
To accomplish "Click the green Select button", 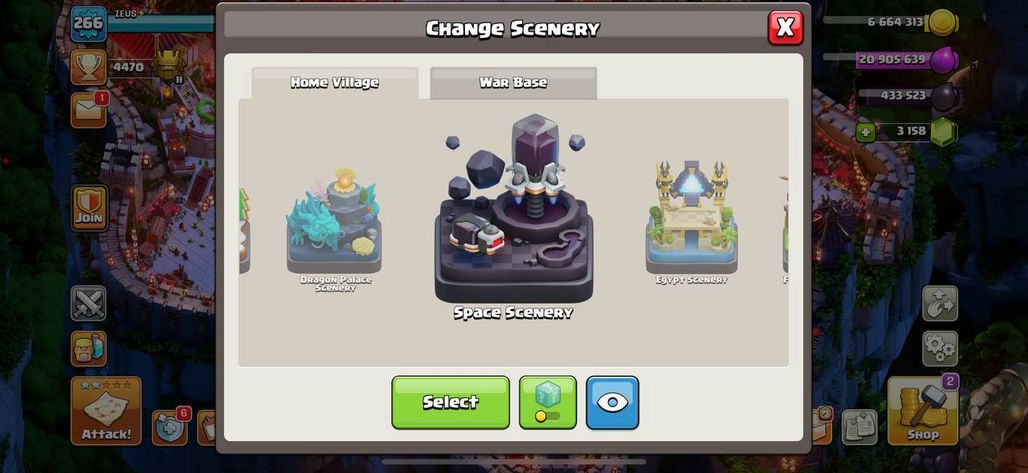I will pyautogui.click(x=450, y=403).
